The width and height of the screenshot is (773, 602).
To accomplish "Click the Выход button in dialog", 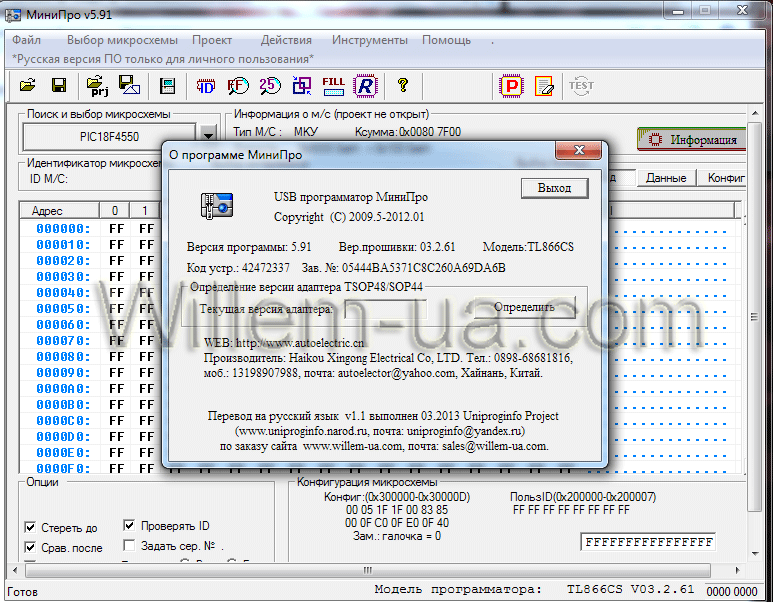I will coord(555,188).
